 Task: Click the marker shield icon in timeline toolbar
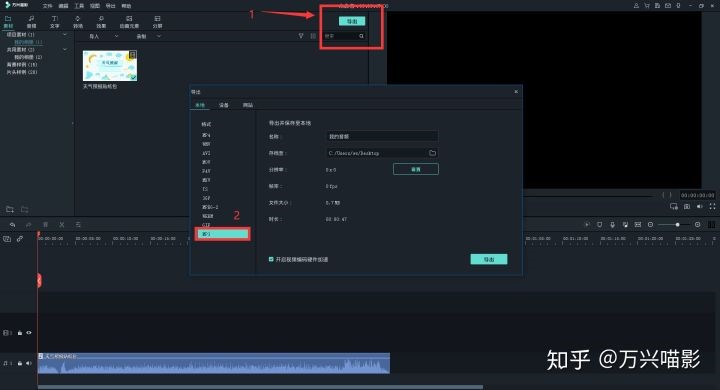[599, 225]
